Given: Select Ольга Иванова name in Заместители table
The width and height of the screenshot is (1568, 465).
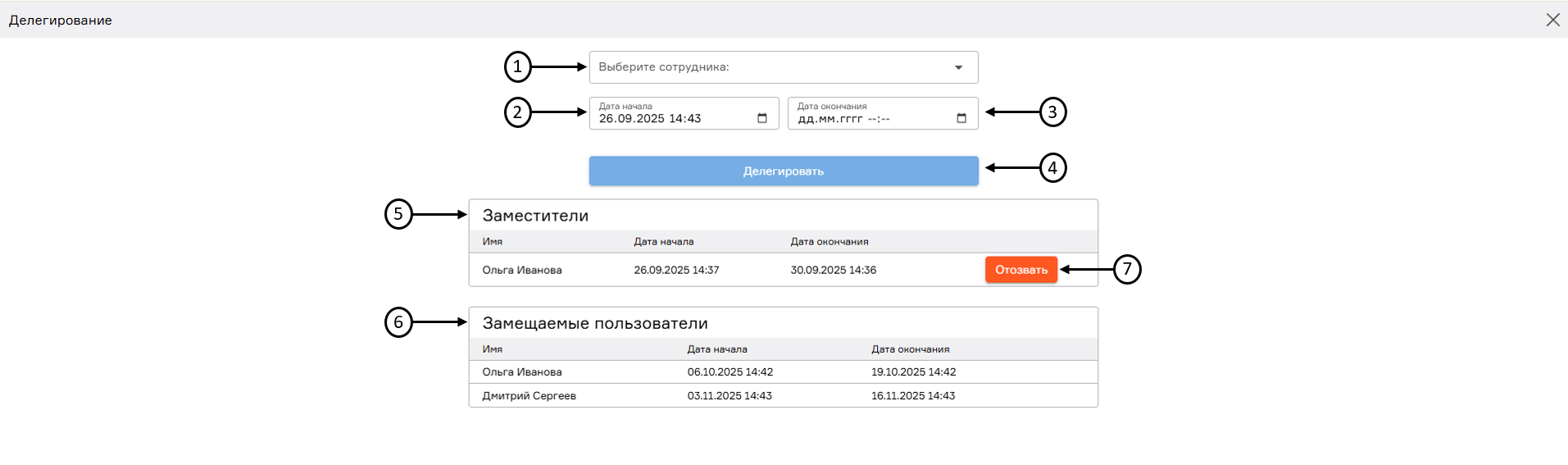Looking at the screenshot, I should (522, 270).
